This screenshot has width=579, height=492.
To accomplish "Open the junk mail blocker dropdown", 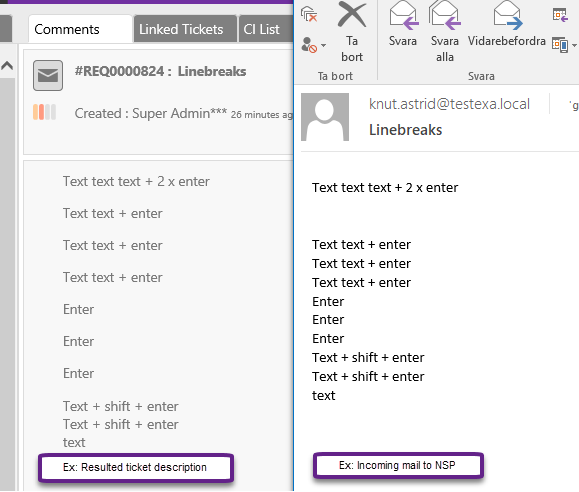I will click(x=314, y=45).
